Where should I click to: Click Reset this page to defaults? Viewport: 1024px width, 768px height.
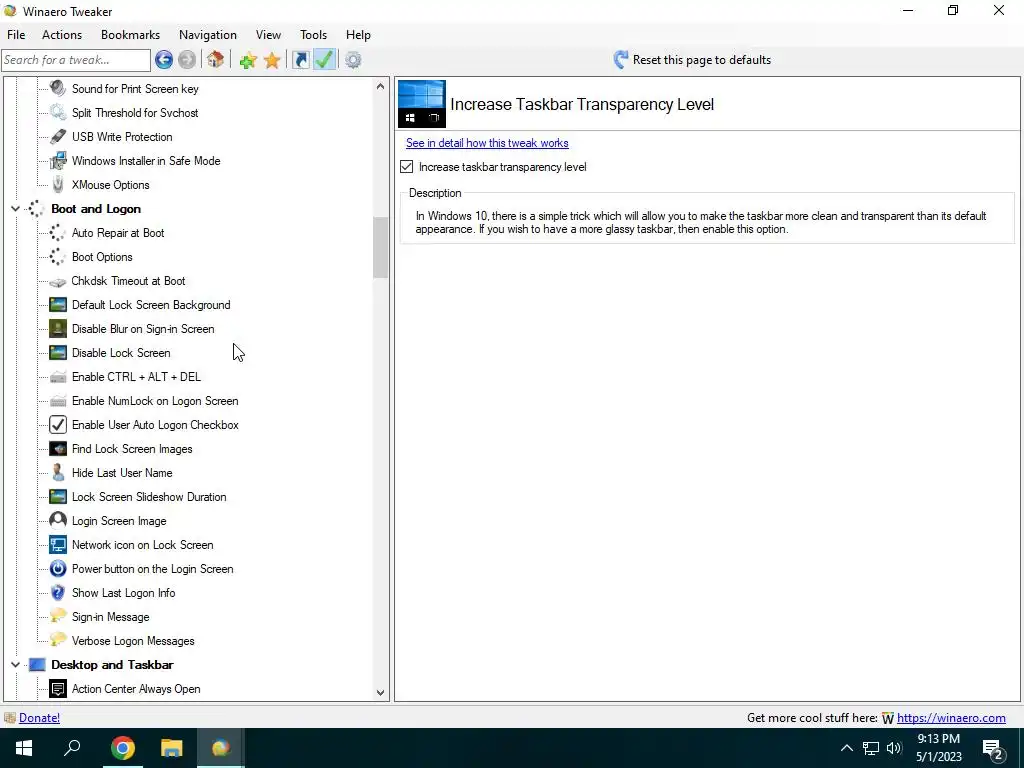(x=701, y=60)
